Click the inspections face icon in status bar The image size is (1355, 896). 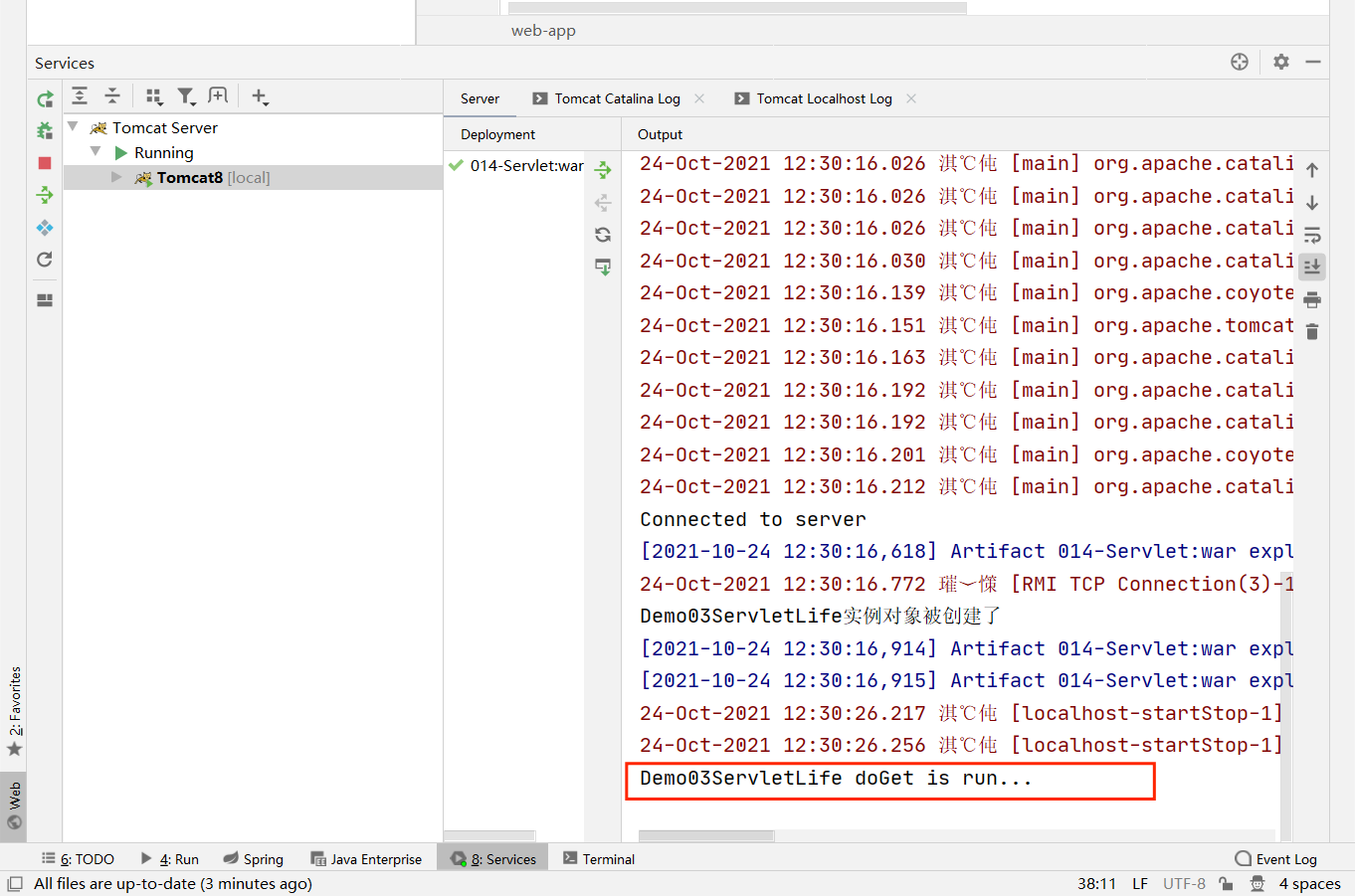[x=1258, y=883]
